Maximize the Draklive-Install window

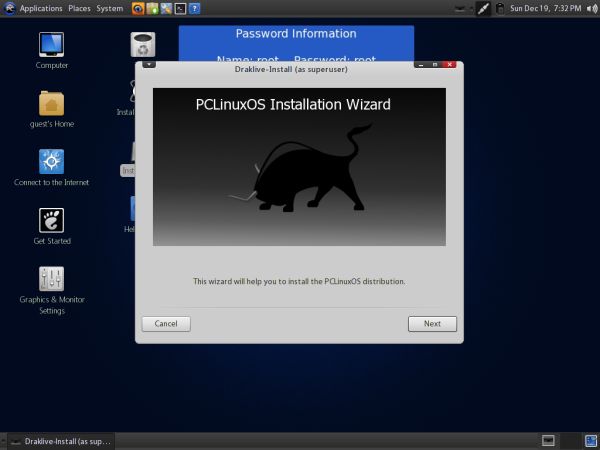[x=435, y=65]
